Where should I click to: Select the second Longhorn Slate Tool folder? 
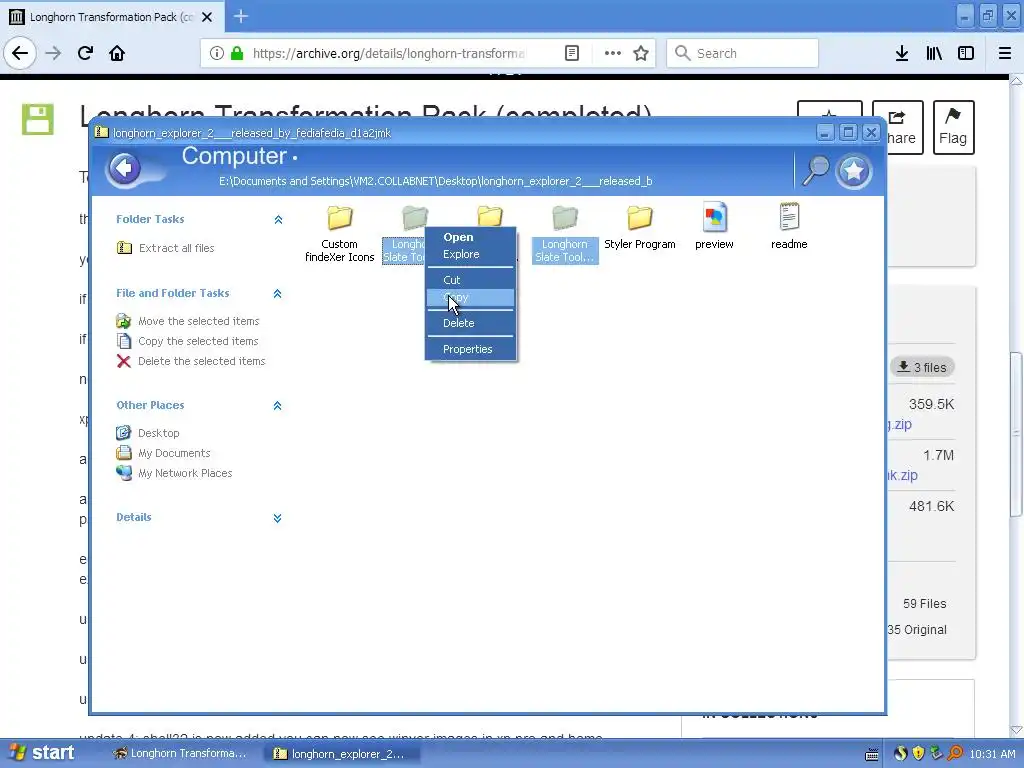click(x=565, y=233)
